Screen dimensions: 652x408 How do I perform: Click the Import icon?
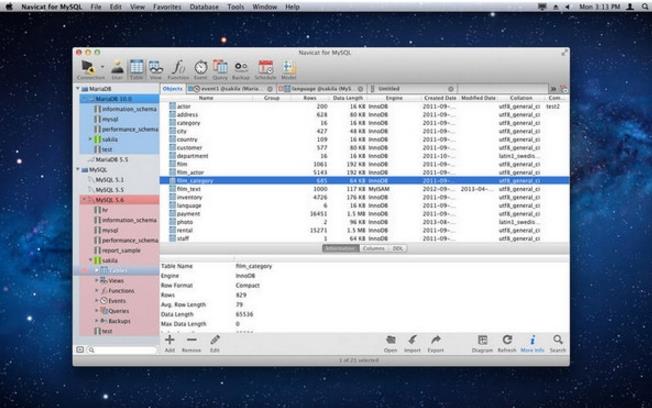pos(412,340)
